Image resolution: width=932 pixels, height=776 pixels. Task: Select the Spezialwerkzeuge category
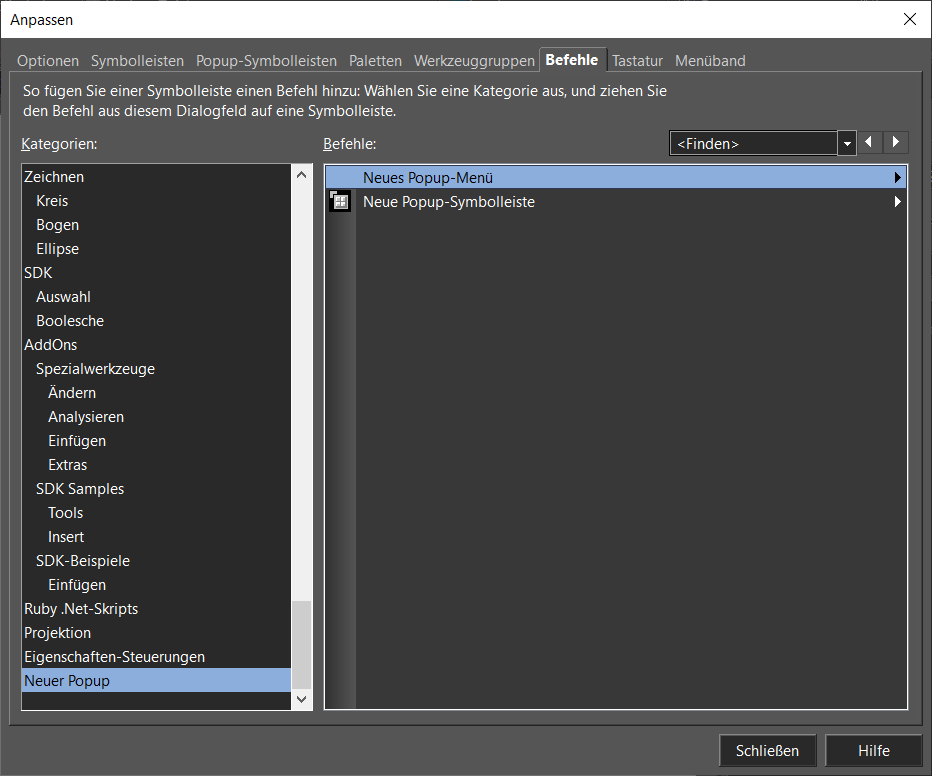pos(156,368)
